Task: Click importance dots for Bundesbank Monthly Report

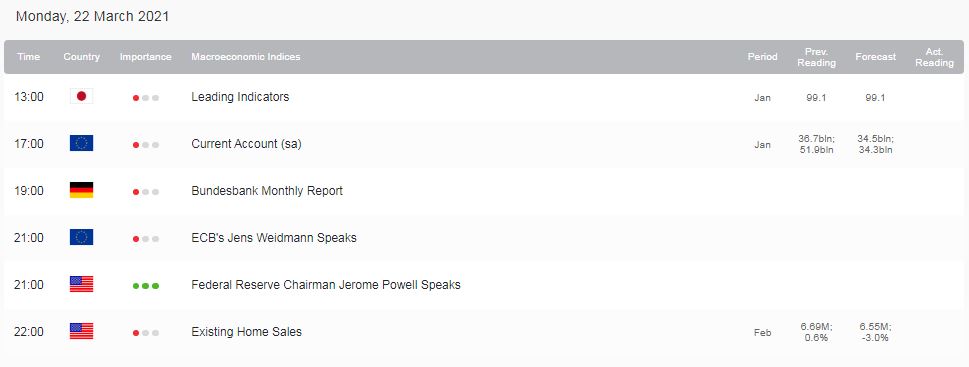Action: click(146, 192)
